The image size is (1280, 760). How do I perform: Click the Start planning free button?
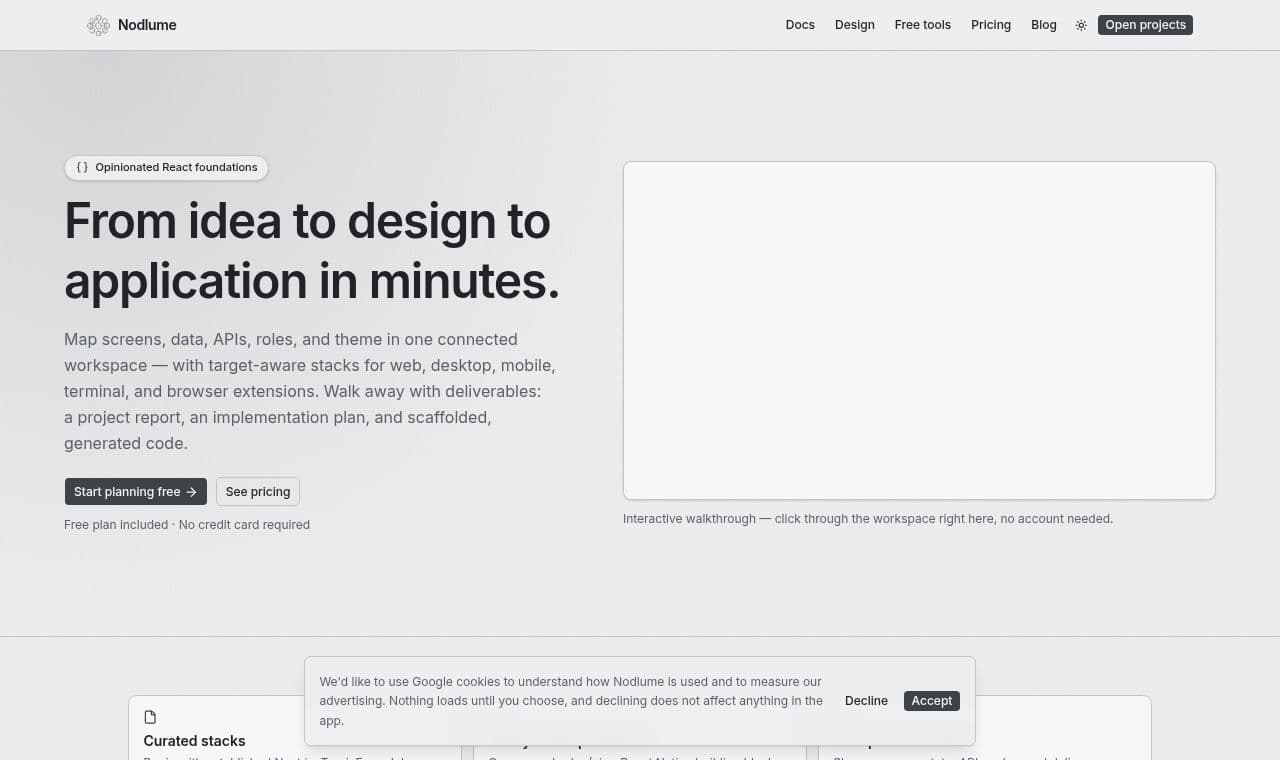coord(136,491)
